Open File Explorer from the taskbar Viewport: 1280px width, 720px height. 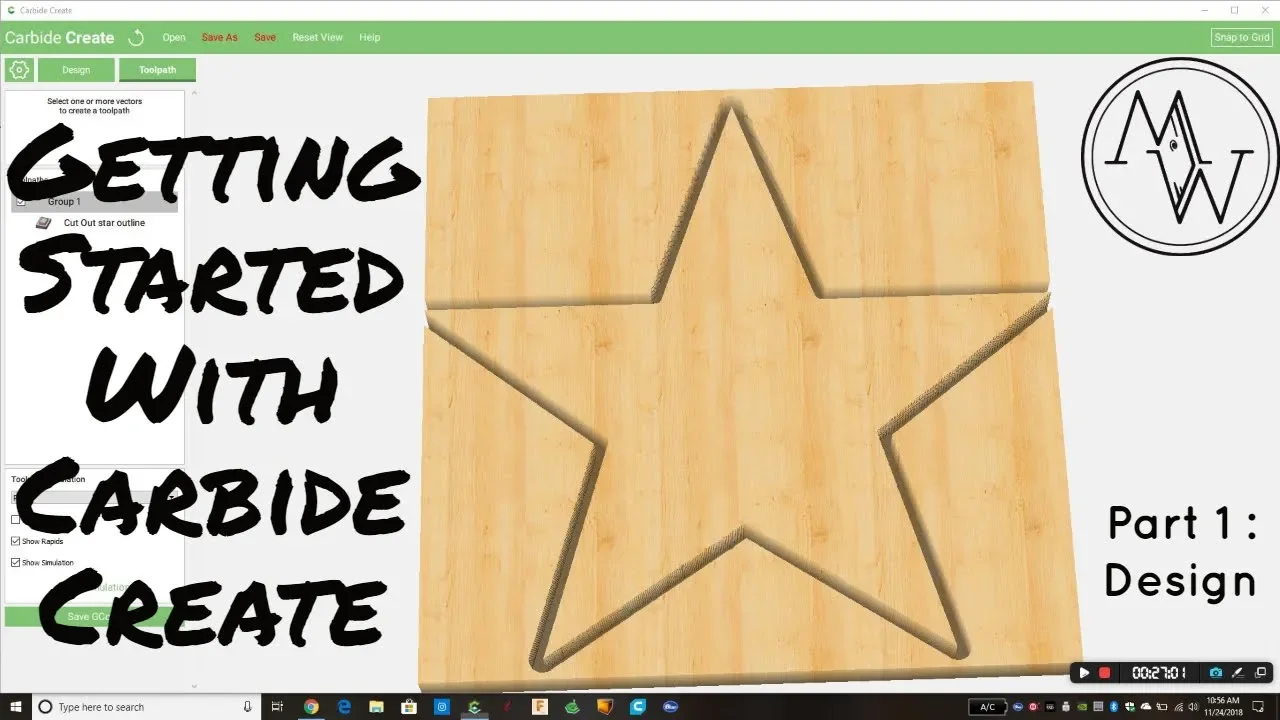click(376, 707)
